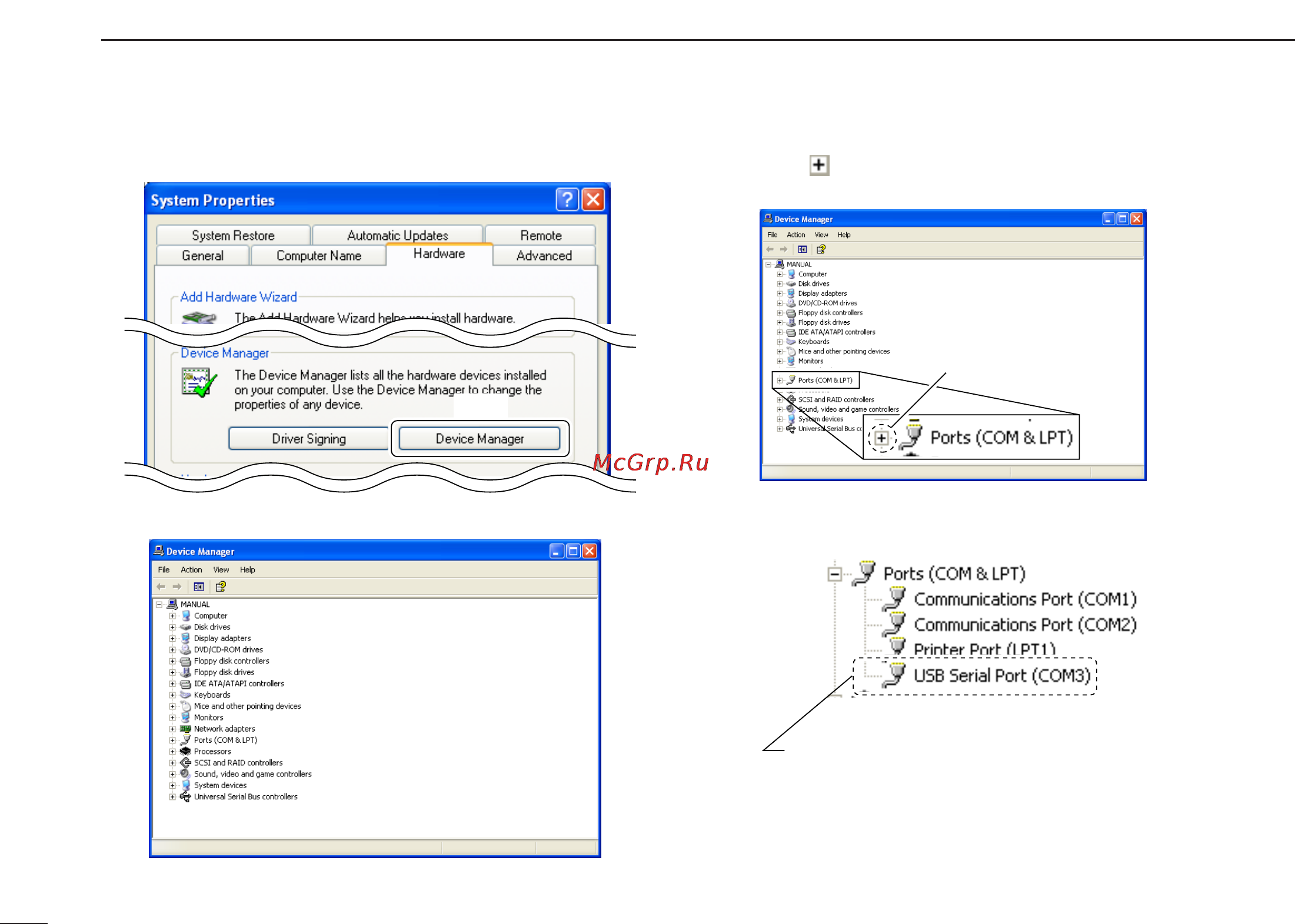Image resolution: width=1295 pixels, height=924 pixels.
Task: Expand Disk drives node in lower-left Device Manager
Action: click(x=172, y=627)
